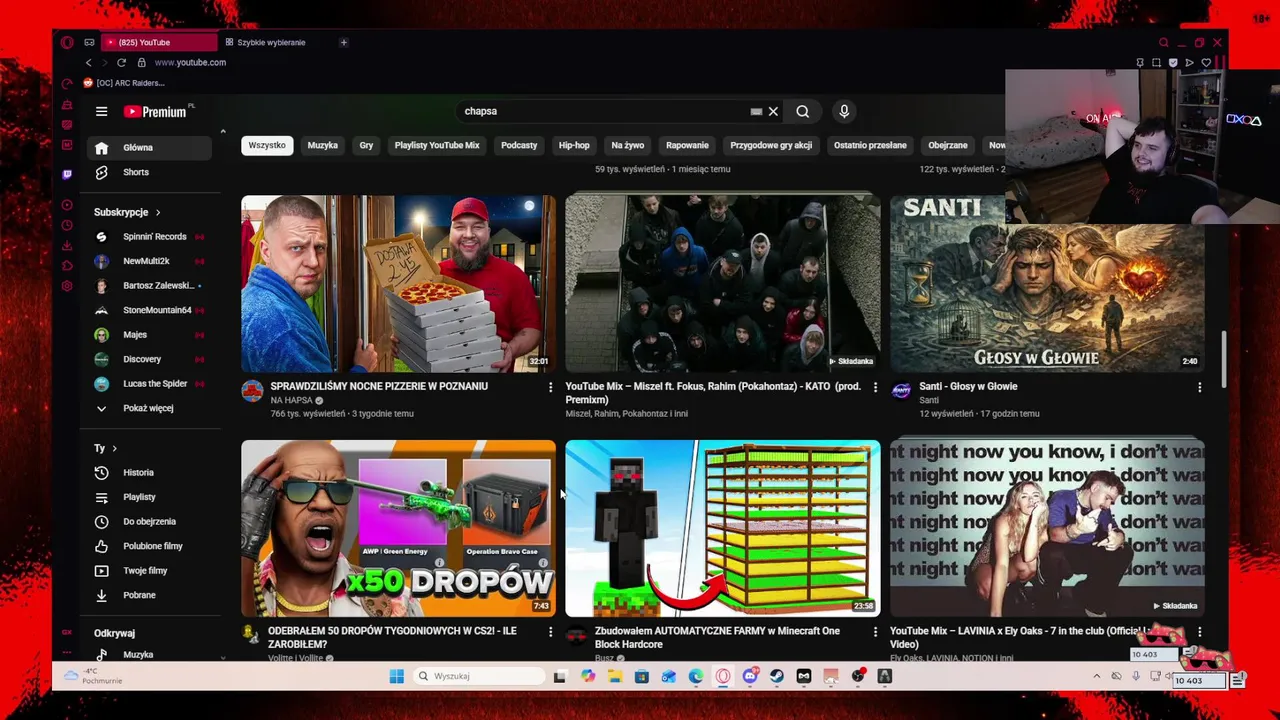The width and height of the screenshot is (1280, 720).
Task: Open more options for NOCNE PIZZERIE video
Action: coord(550,387)
